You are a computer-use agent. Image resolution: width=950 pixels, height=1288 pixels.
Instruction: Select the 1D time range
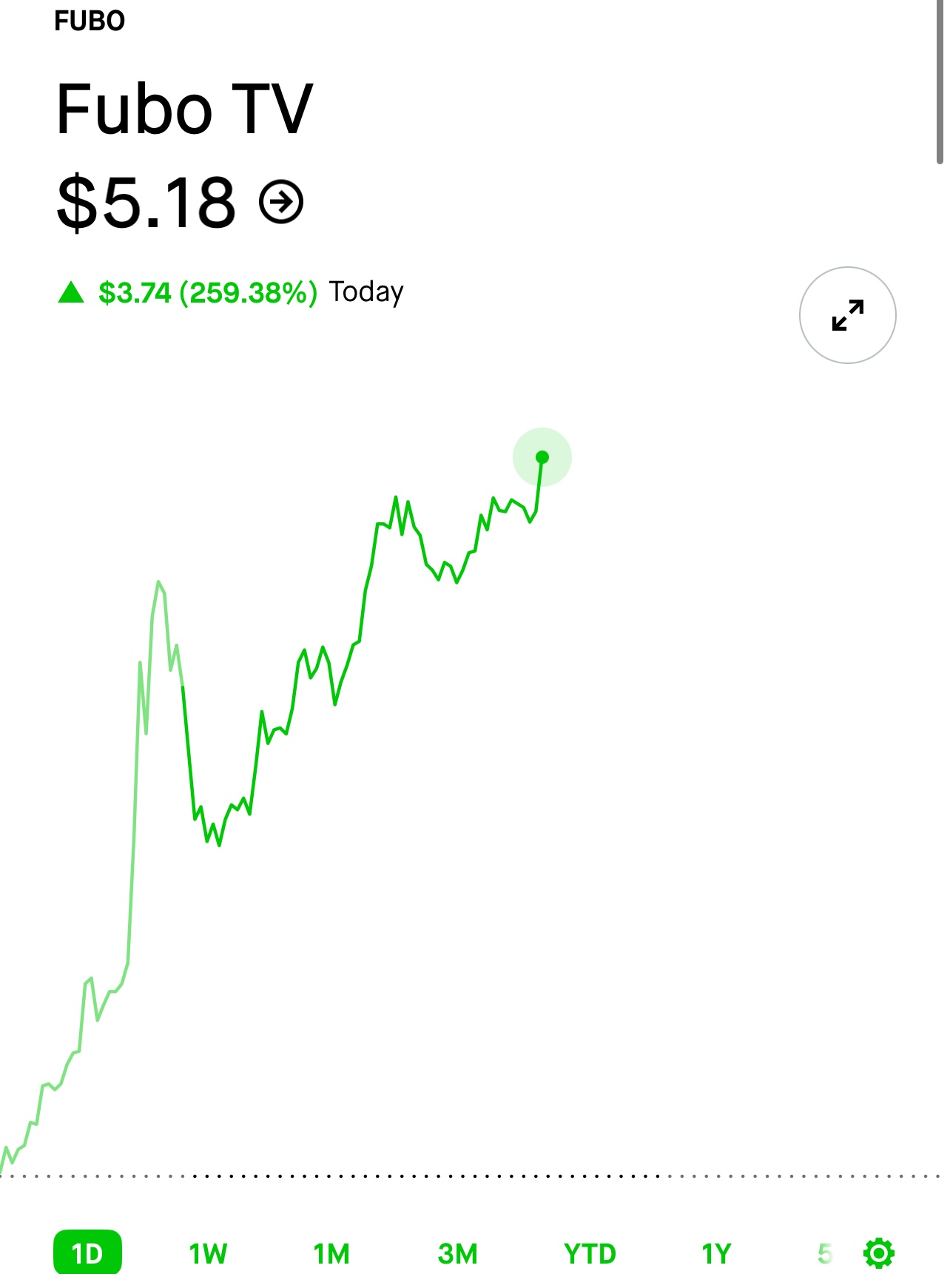point(87,1252)
